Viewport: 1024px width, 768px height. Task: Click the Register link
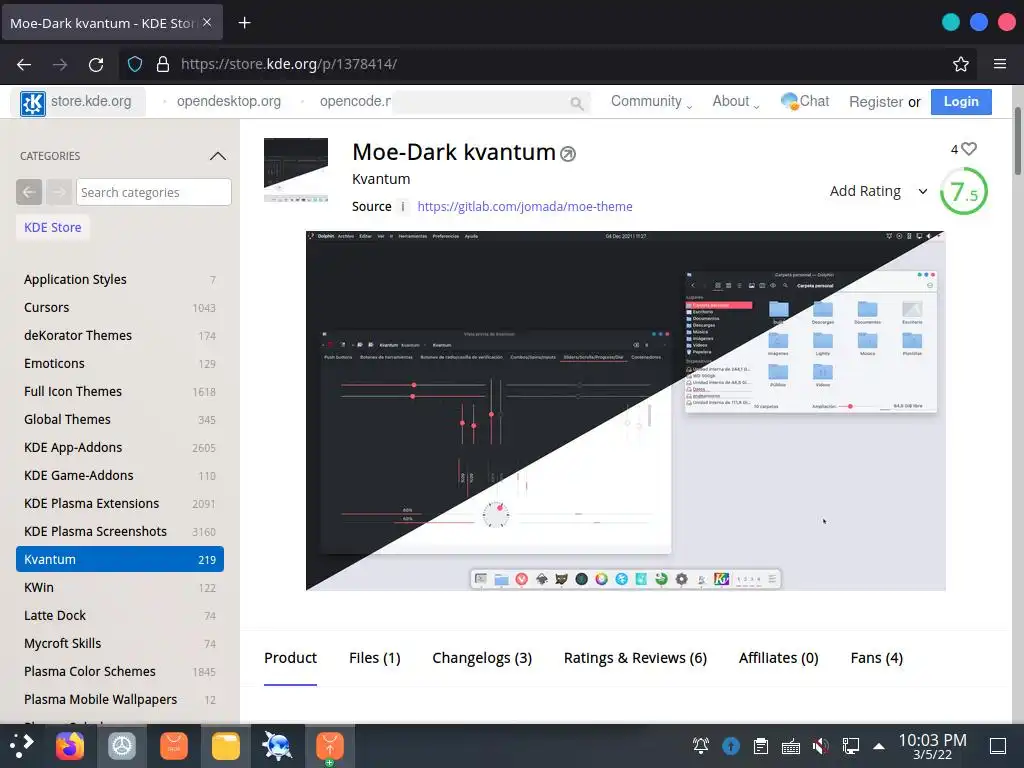876,102
